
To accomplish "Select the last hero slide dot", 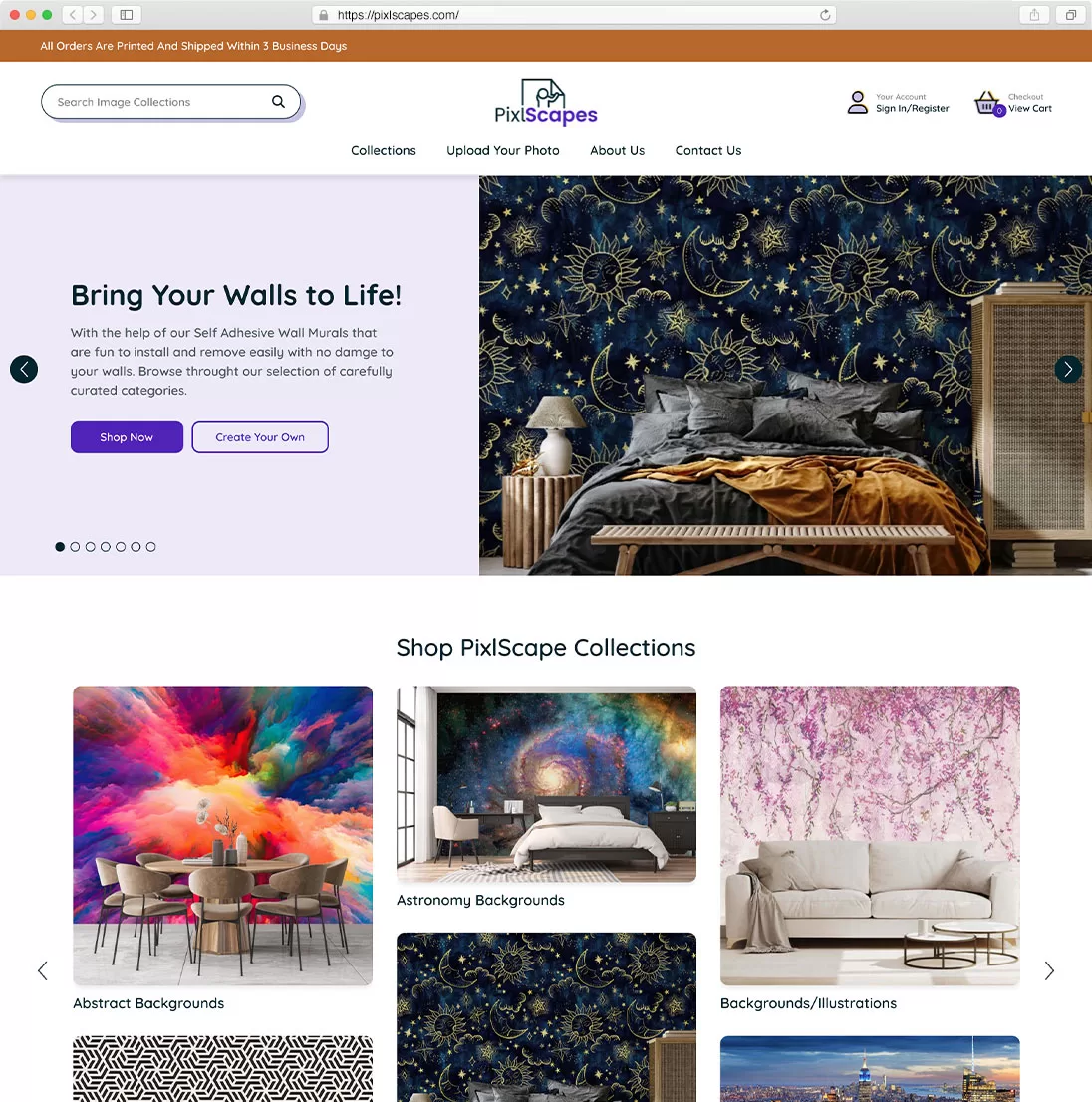I will pos(151,547).
